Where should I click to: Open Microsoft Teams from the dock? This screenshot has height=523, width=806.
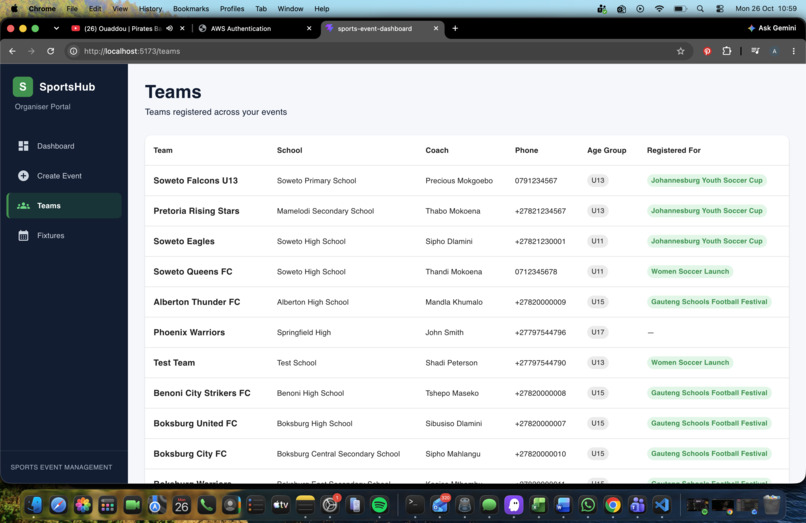(x=637, y=505)
